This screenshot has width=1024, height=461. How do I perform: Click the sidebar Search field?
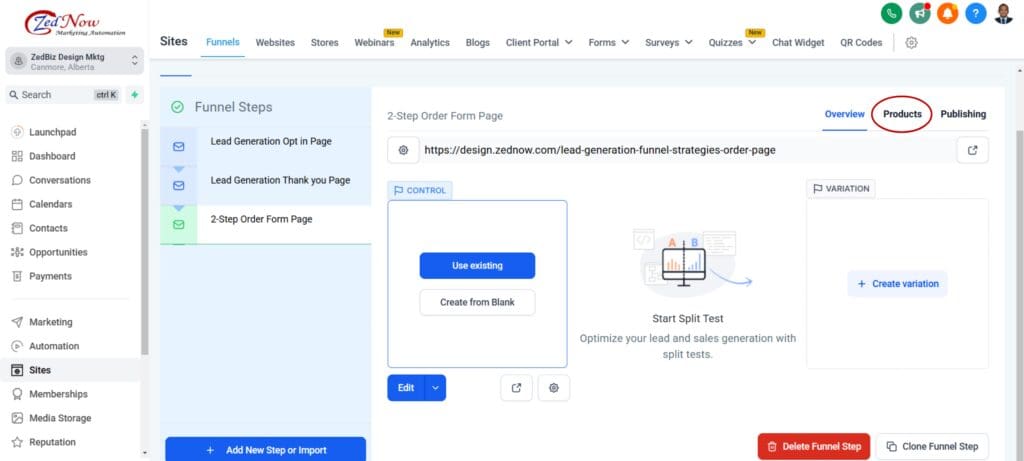[63, 95]
